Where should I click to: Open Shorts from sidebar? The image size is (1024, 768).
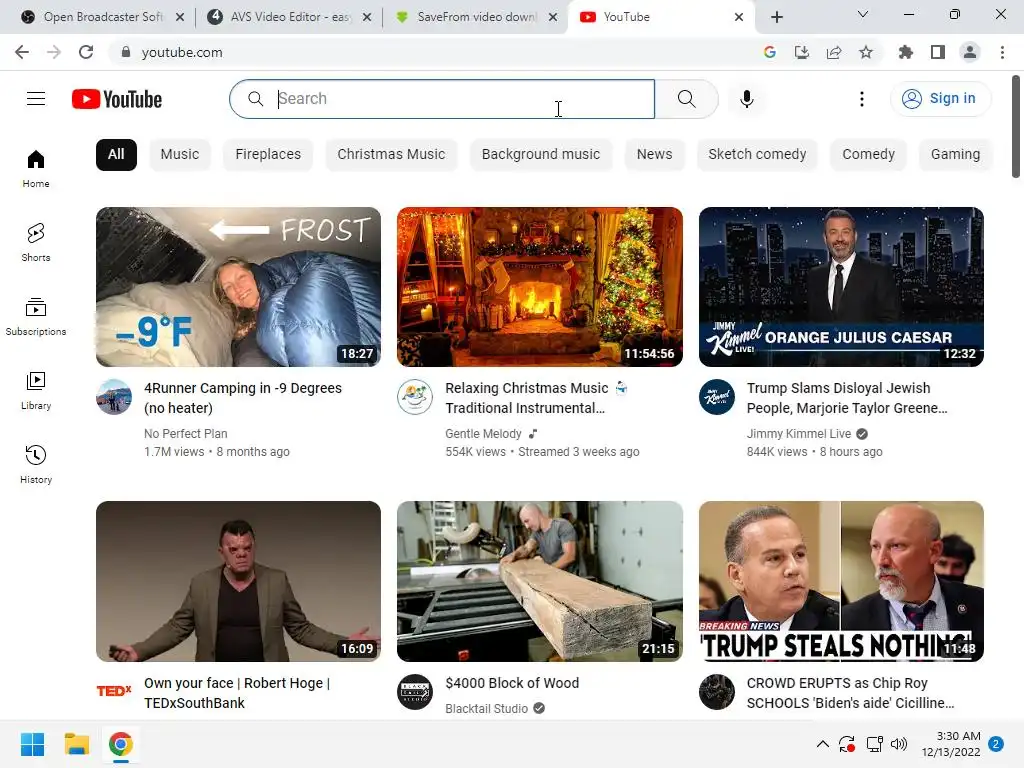click(x=36, y=242)
